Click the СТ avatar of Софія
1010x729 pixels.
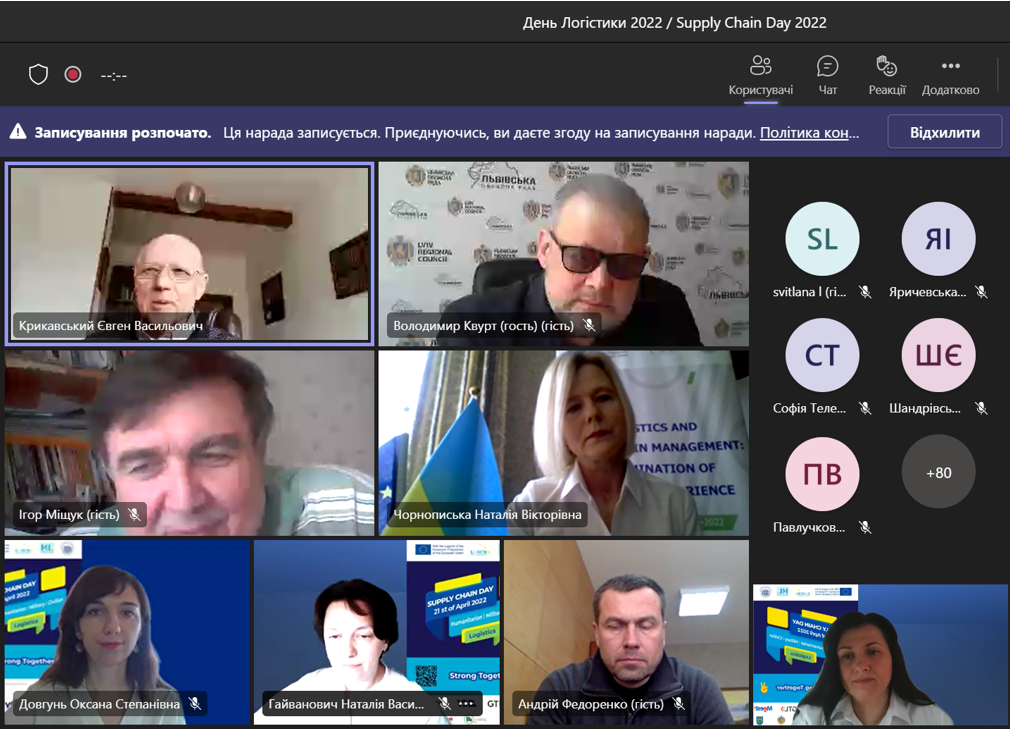pos(822,355)
